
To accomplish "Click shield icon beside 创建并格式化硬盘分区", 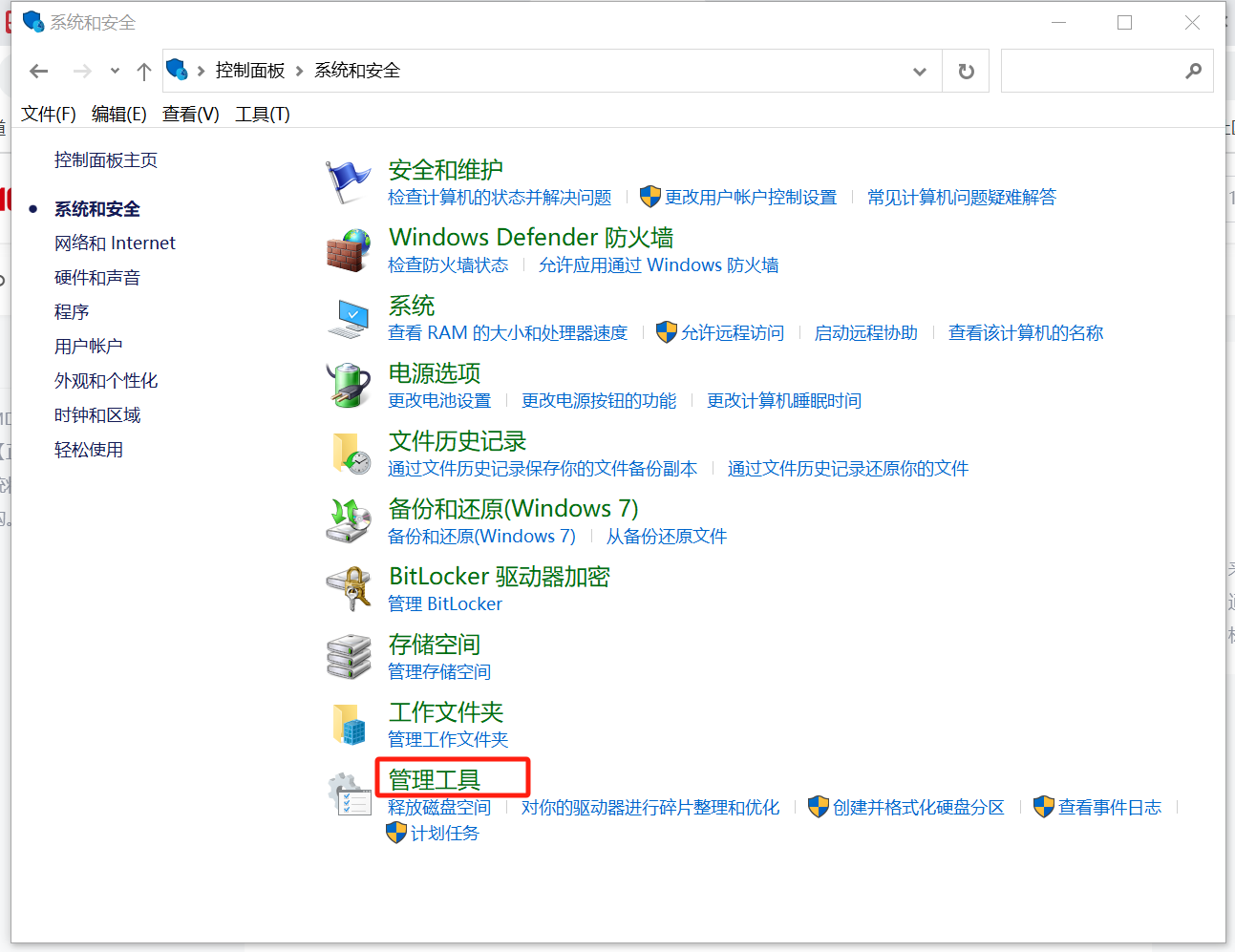I will [x=819, y=807].
